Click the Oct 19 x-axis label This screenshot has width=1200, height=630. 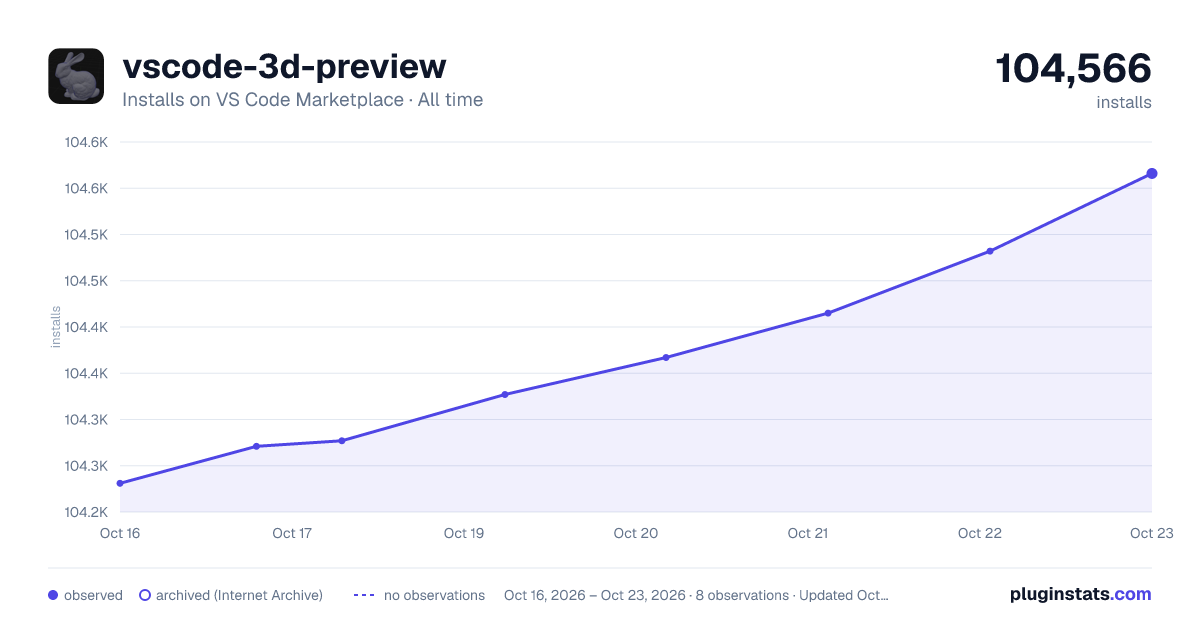pos(464,534)
